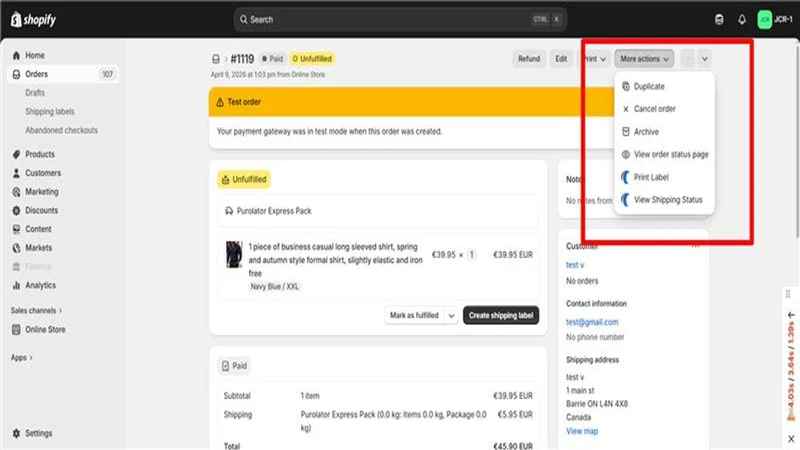The image size is (800, 450).
Task: Open Drafts under Orders
Action: pyautogui.click(x=35, y=93)
